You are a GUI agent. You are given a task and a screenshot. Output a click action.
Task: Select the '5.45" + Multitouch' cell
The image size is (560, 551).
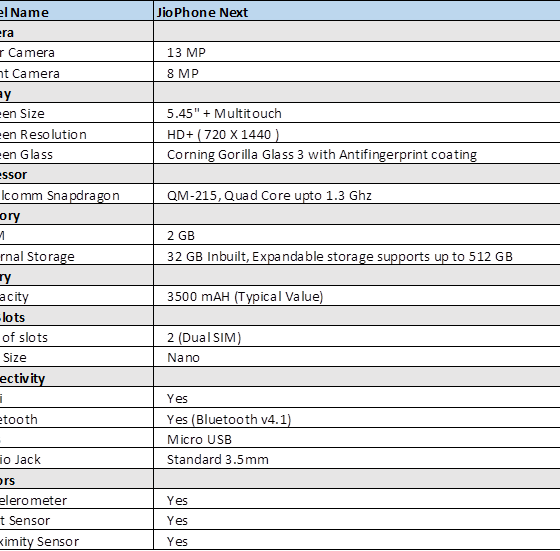click(x=224, y=114)
